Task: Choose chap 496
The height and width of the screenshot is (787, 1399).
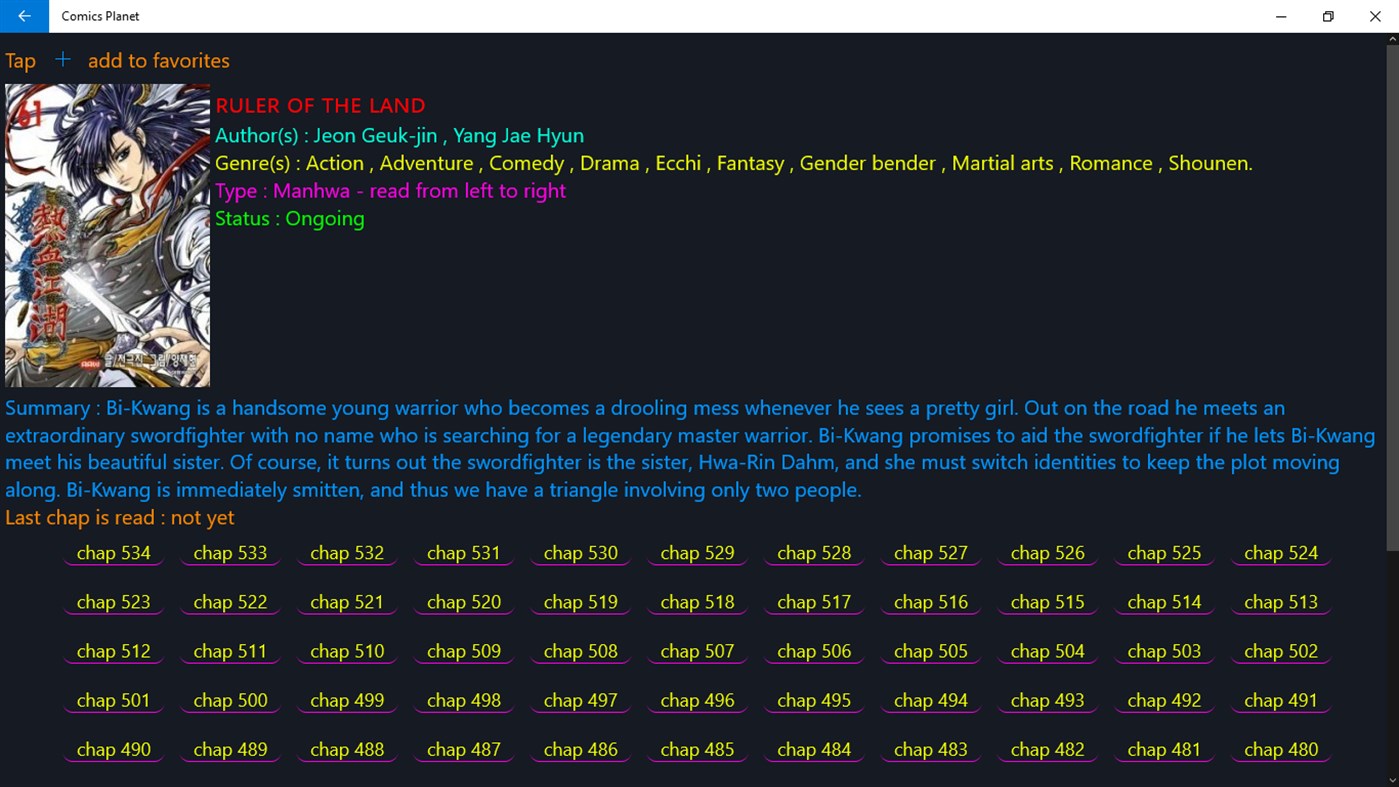Action: pos(697,700)
